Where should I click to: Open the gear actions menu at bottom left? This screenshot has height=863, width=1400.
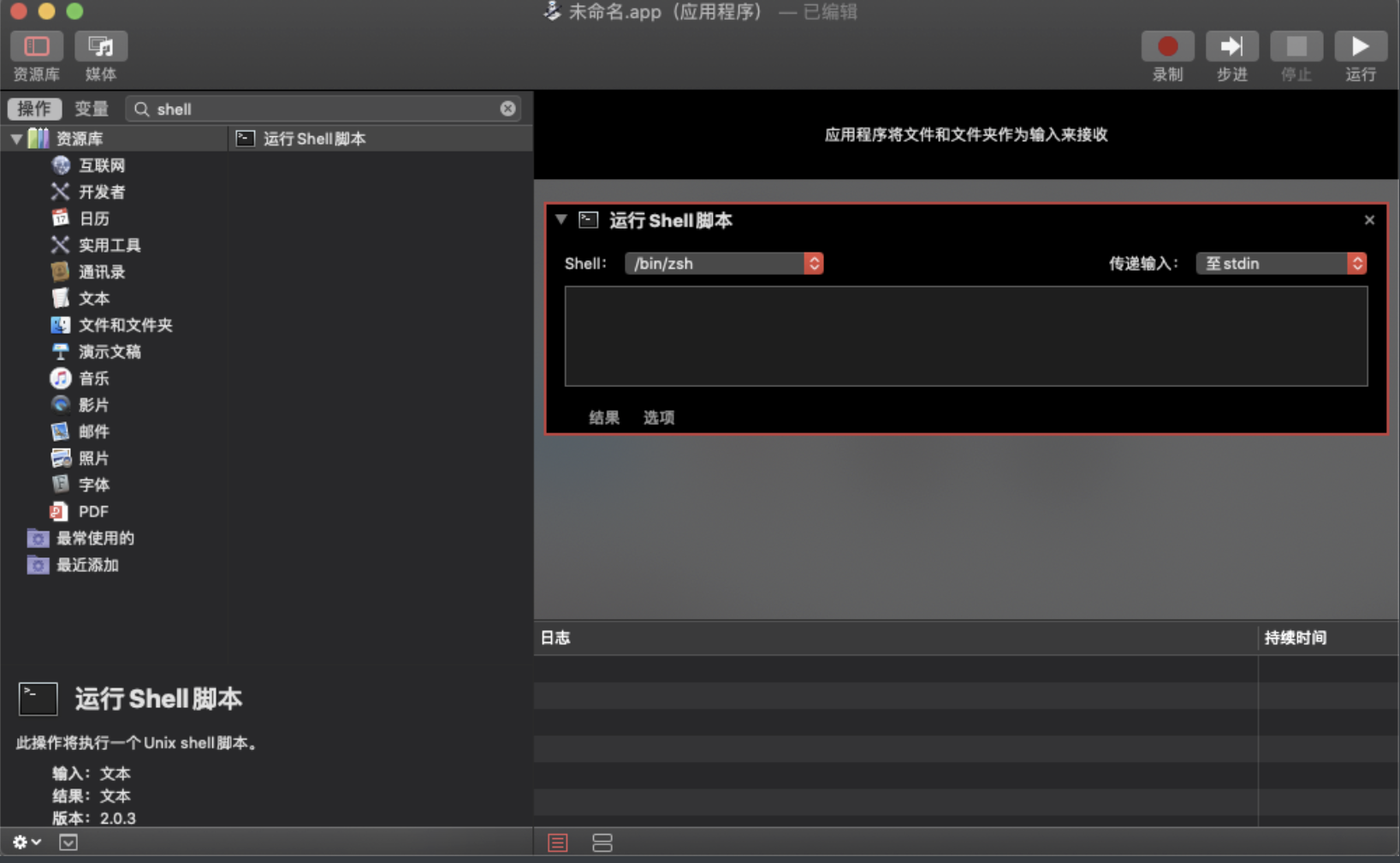(27, 842)
